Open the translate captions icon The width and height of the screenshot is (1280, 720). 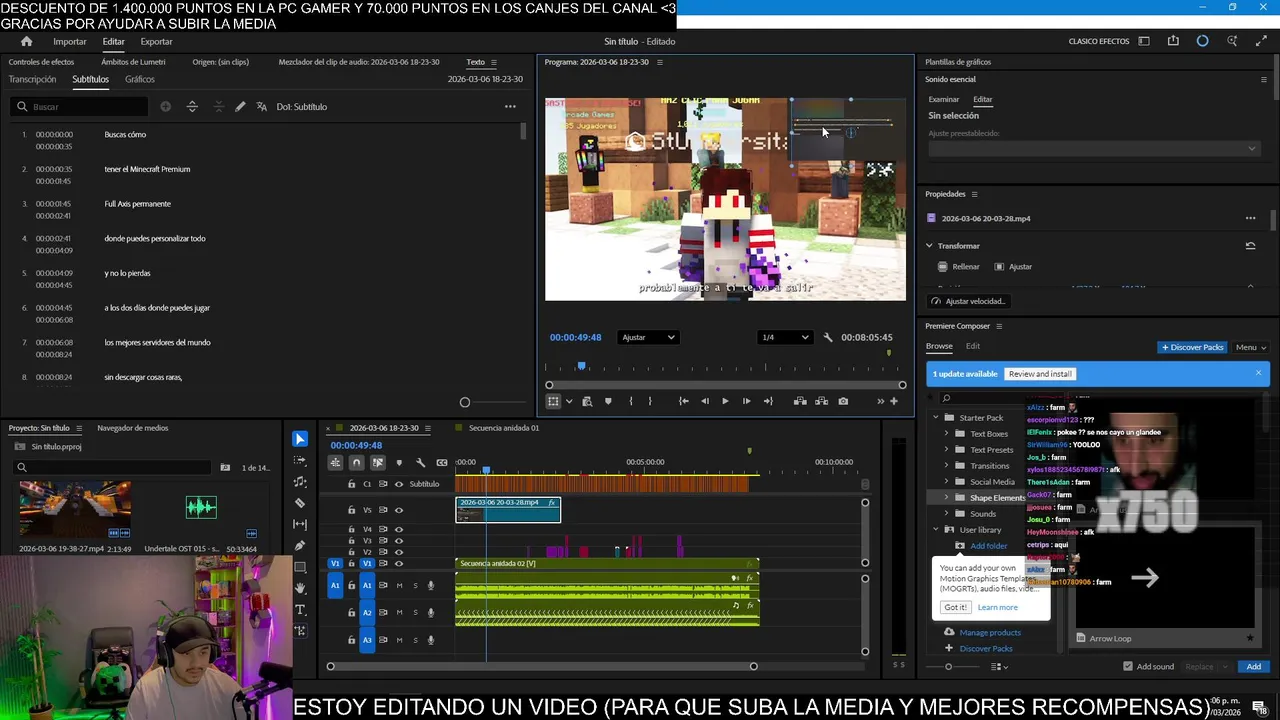(262, 107)
